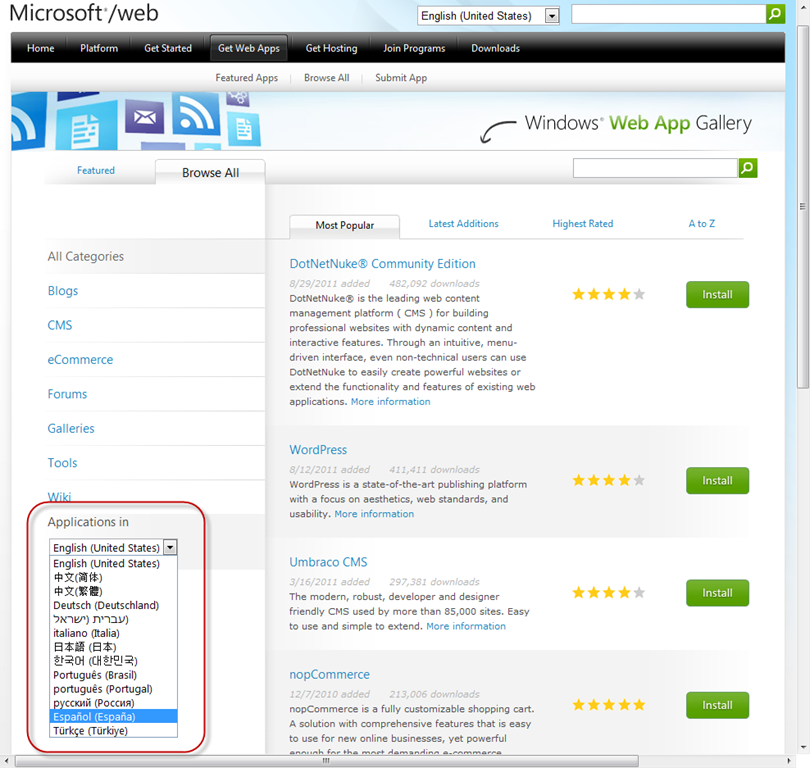Open the eCommerce category
This screenshot has width=810, height=768.
(80, 359)
